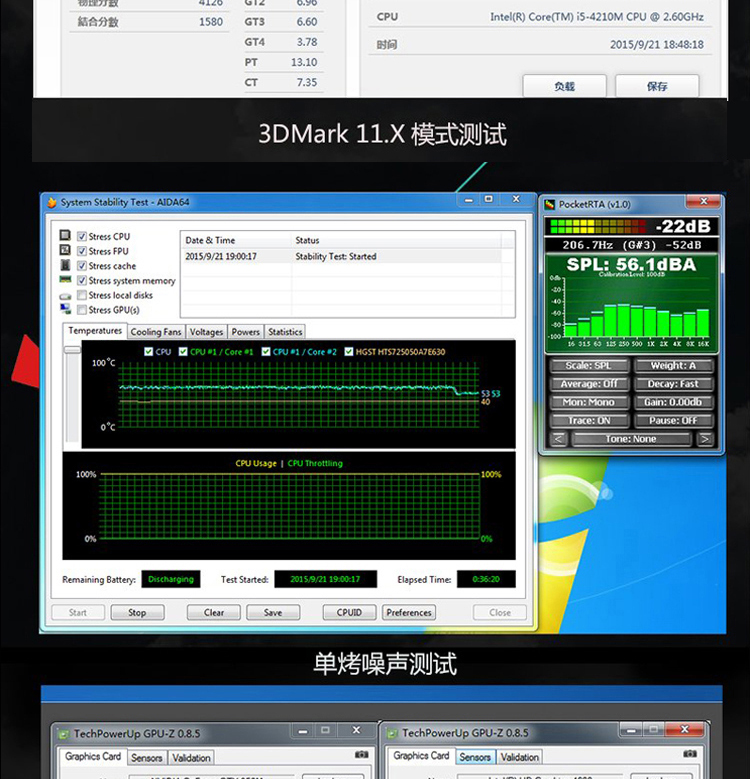Image resolution: width=750 pixels, height=779 pixels.
Task: Open AIDA64 Preferences
Action: pos(409,613)
